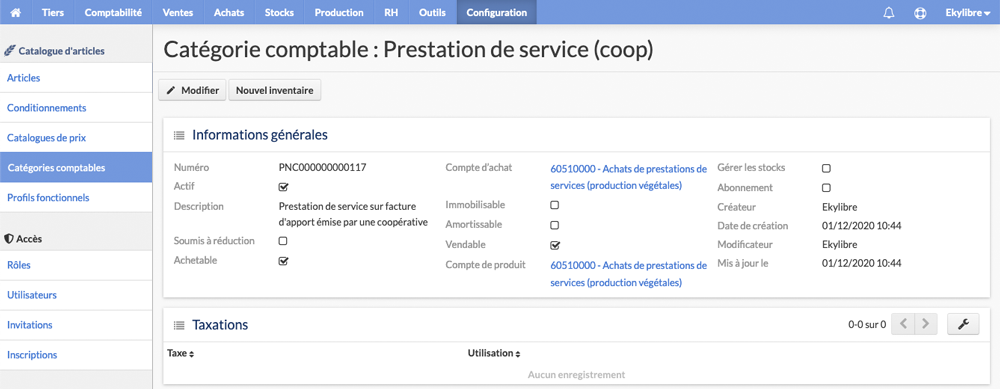
Task: Open Catalogues de prix in the sidebar
Action: point(76,137)
